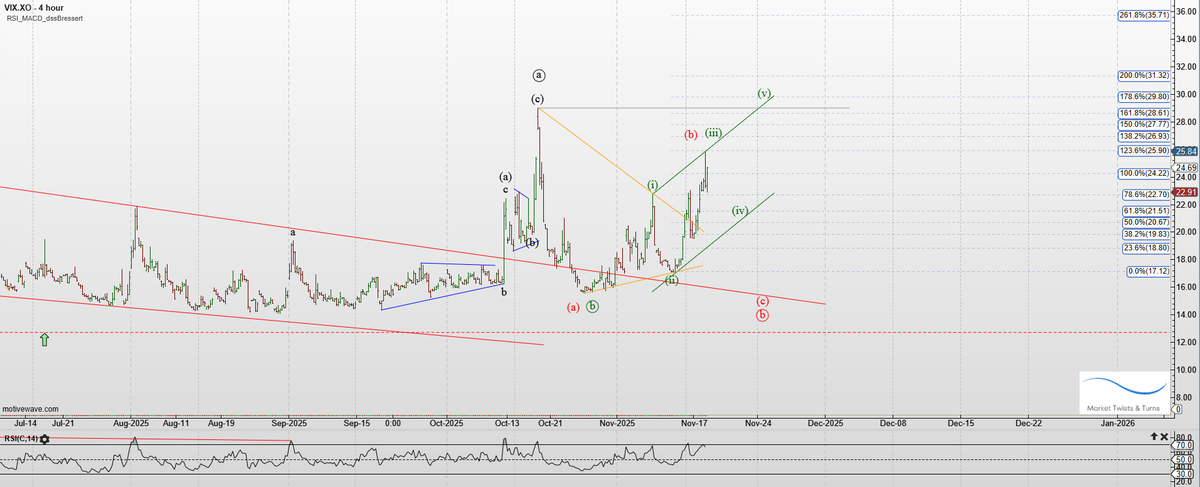The image size is (1200, 487).
Task: Click the VIX.XO - 4 hour chart title
Action: coord(36,8)
